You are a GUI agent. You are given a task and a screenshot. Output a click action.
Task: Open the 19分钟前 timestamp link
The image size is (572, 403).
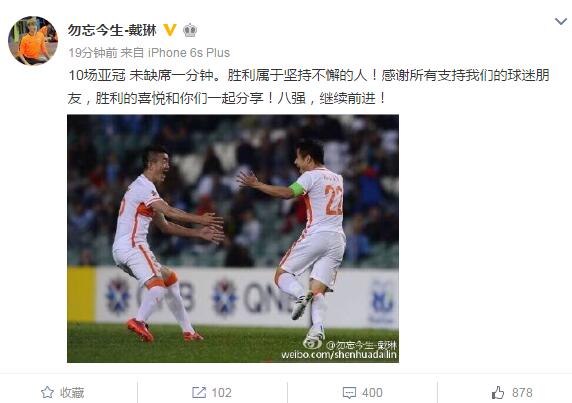point(93,53)
